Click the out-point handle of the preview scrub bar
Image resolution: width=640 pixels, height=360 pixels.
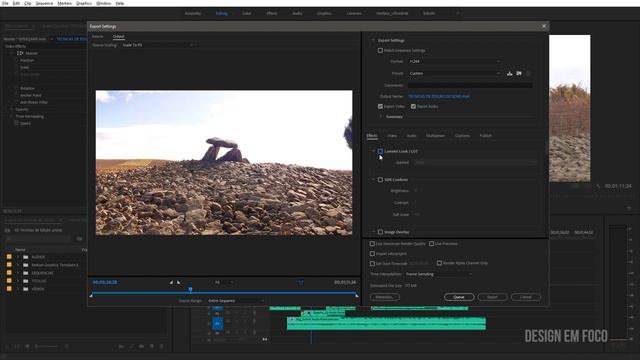coord(357,295)
